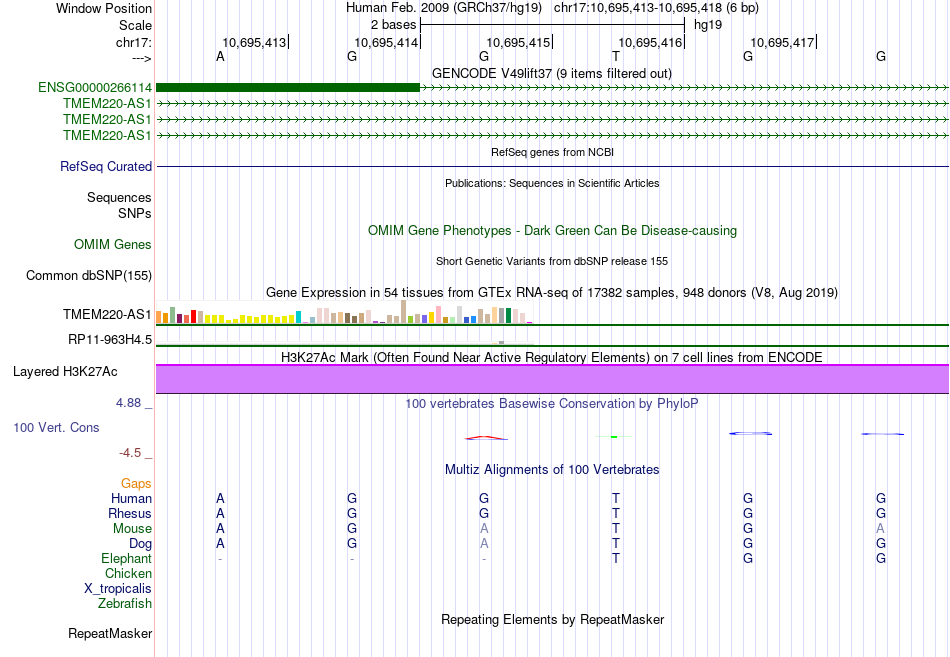Select the Zebrafish alignment row label
This screenshot has width=950, height=657.
pos(125,603)
